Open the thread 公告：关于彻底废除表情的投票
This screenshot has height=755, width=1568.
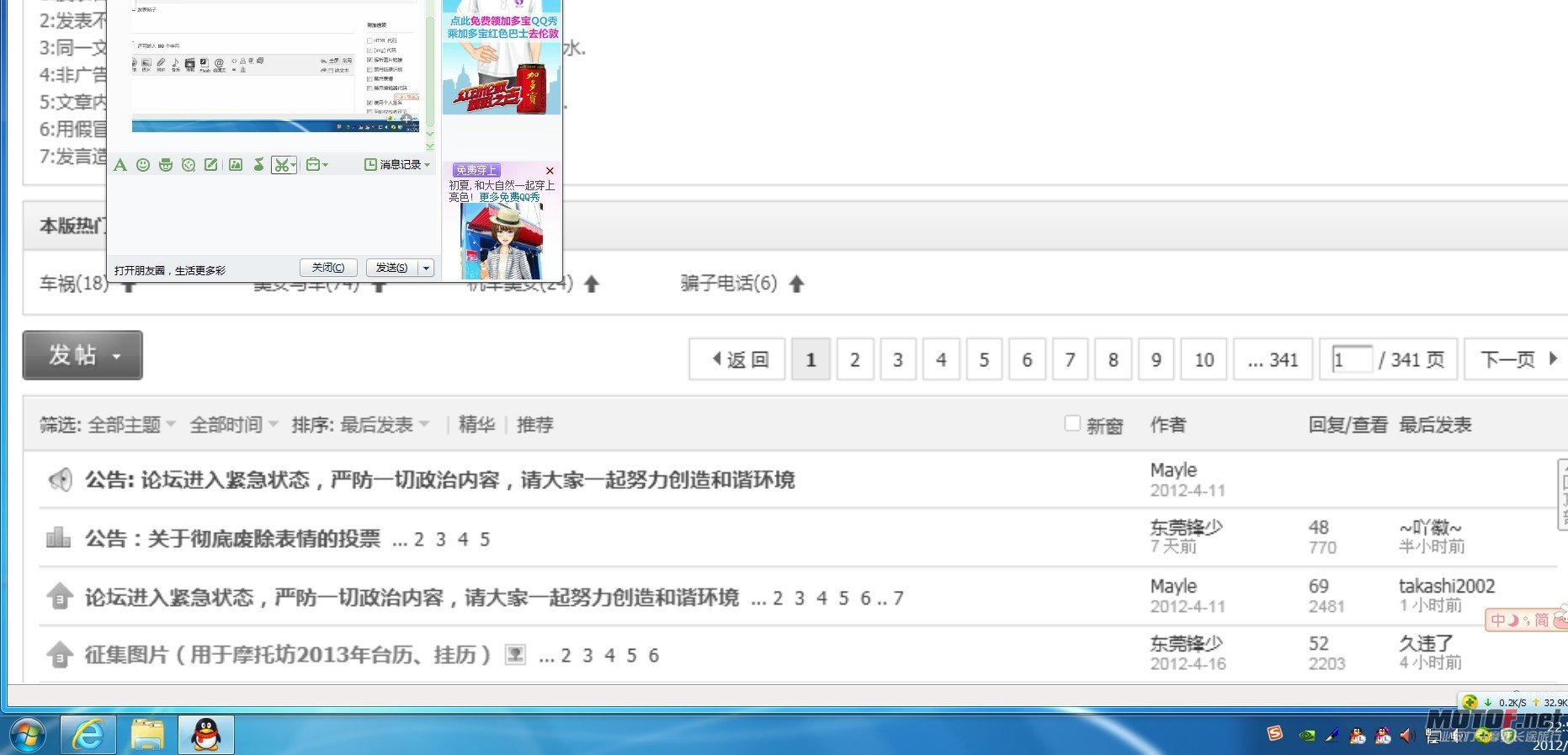232,539
